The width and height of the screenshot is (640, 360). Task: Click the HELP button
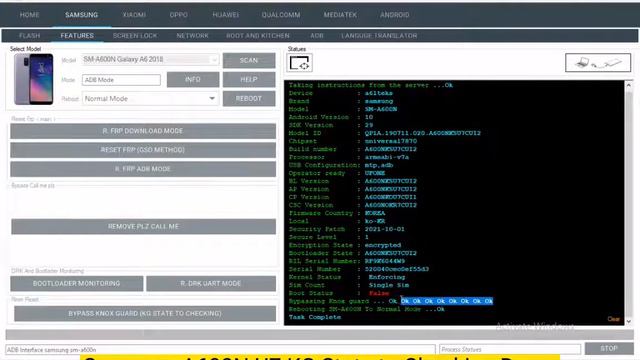coord(249,79)
